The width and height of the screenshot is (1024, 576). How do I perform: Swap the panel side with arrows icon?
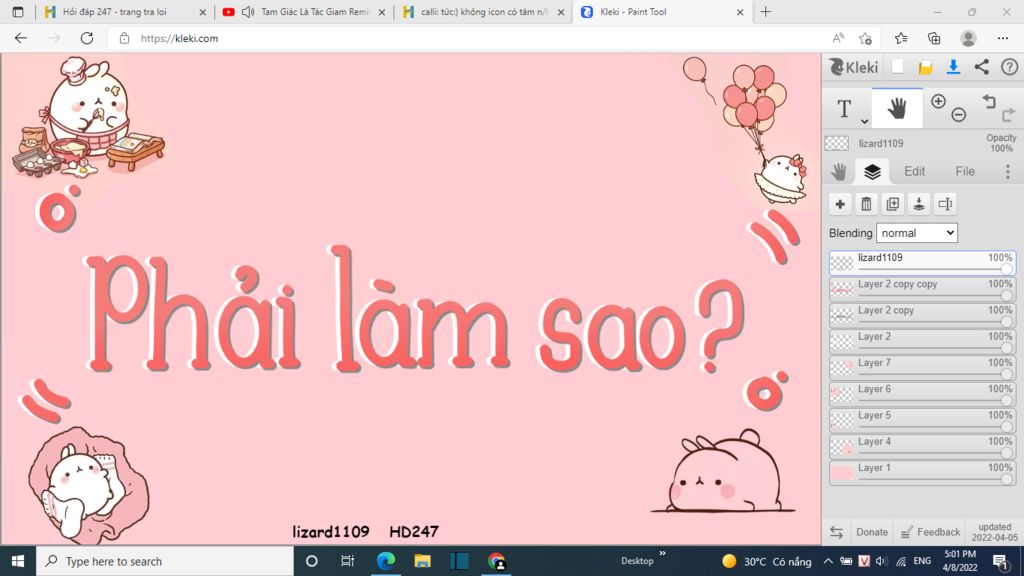[837, 532]
